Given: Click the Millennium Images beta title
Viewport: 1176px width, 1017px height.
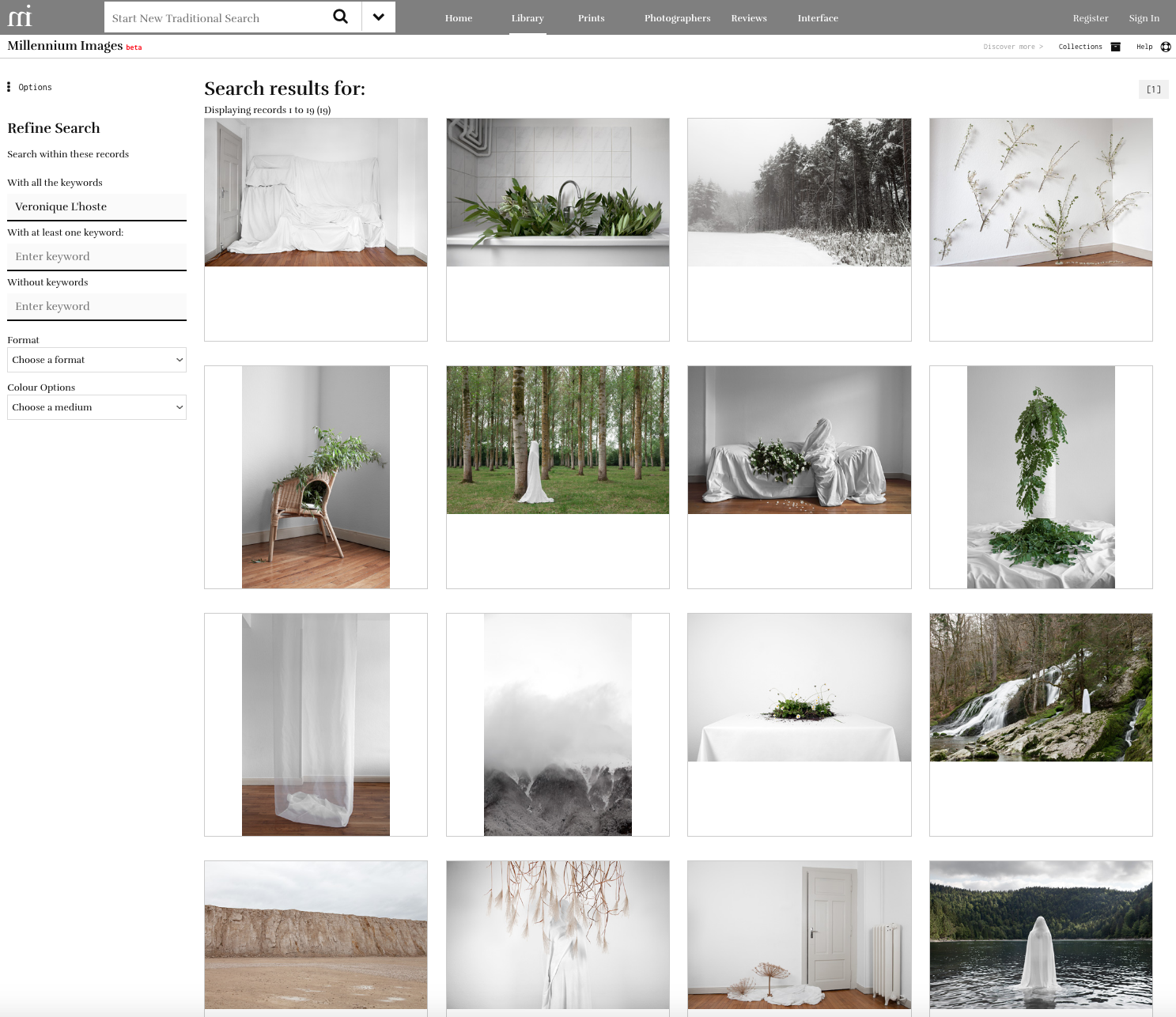Looking at the screenshot, I should pos(74,46).
